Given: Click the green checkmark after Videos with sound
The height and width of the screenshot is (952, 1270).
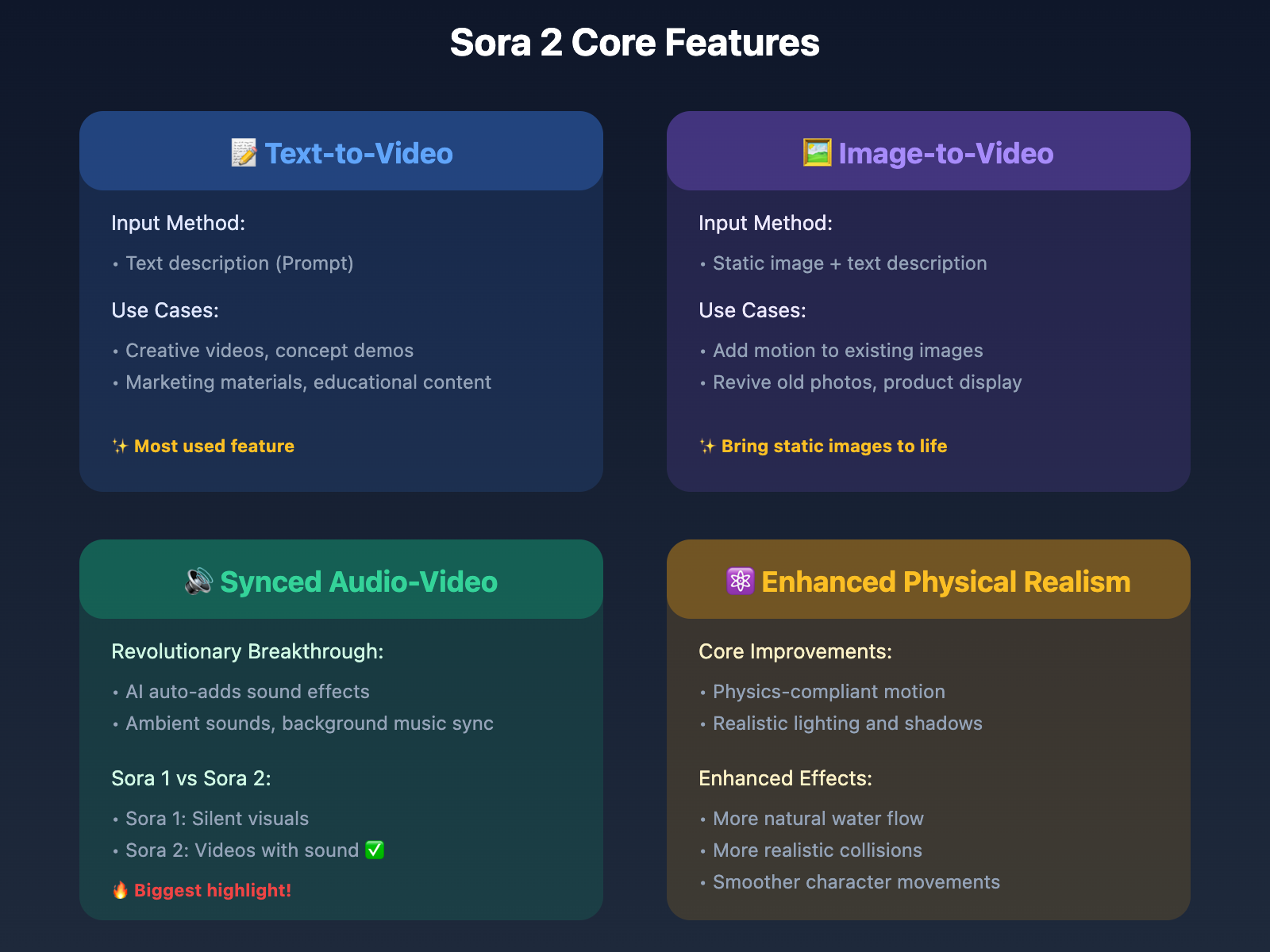Looking at the screenshot, I should [375, 850].
